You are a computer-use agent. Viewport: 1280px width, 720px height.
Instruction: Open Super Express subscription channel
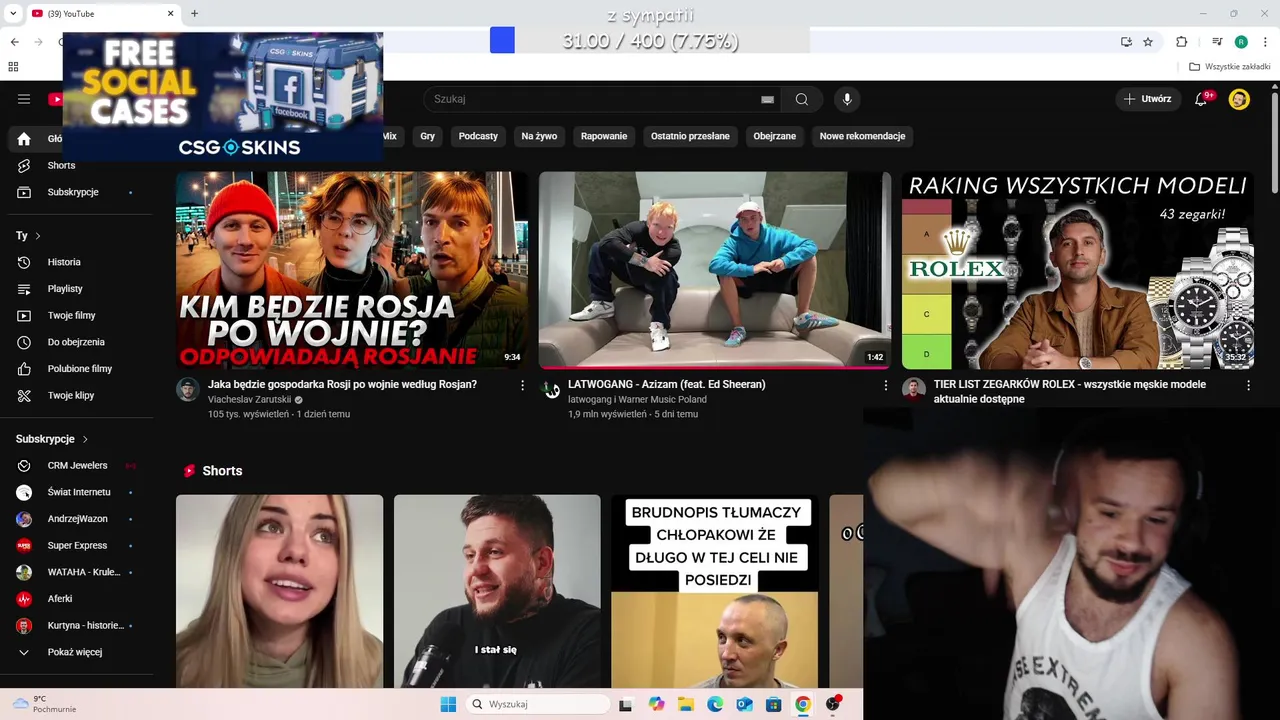[77, 546]
